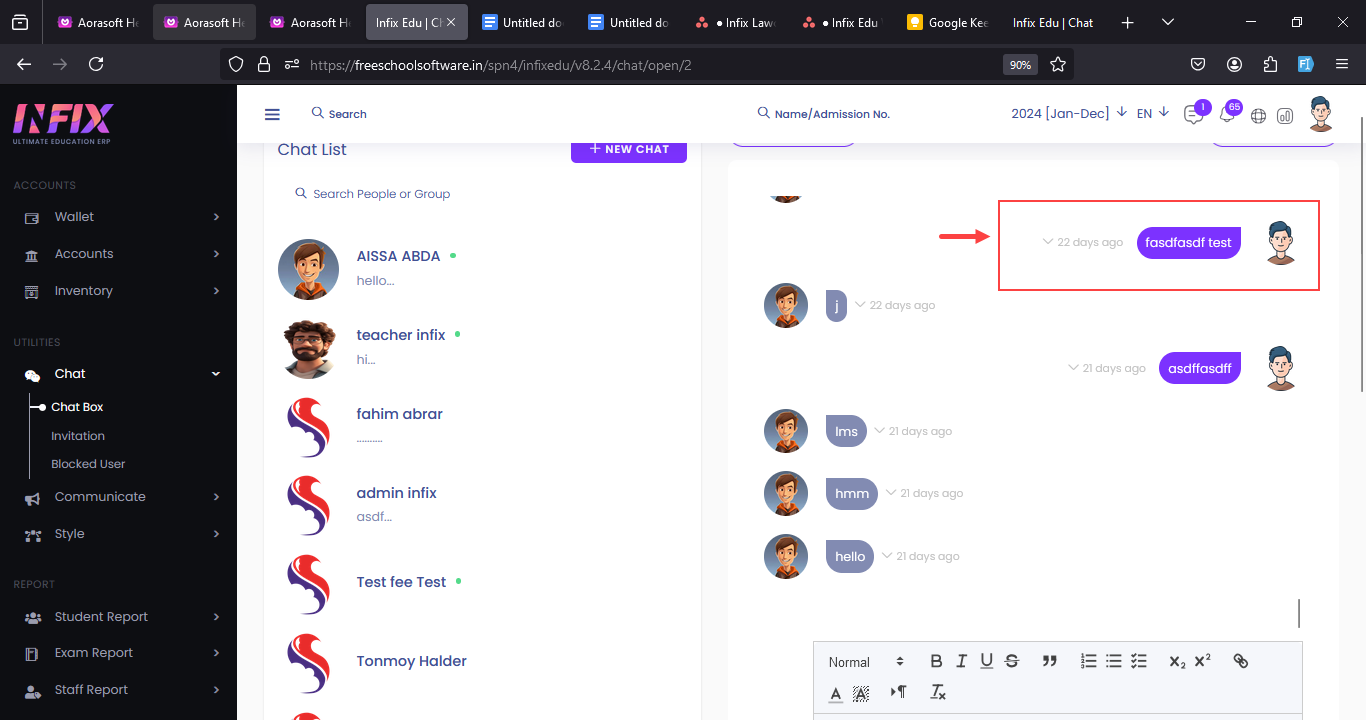The width and height of the screenshot is (1366, 720).
Task: Open options arrow for 'fasdfasdf test' message
Action: pos(1048,242)
